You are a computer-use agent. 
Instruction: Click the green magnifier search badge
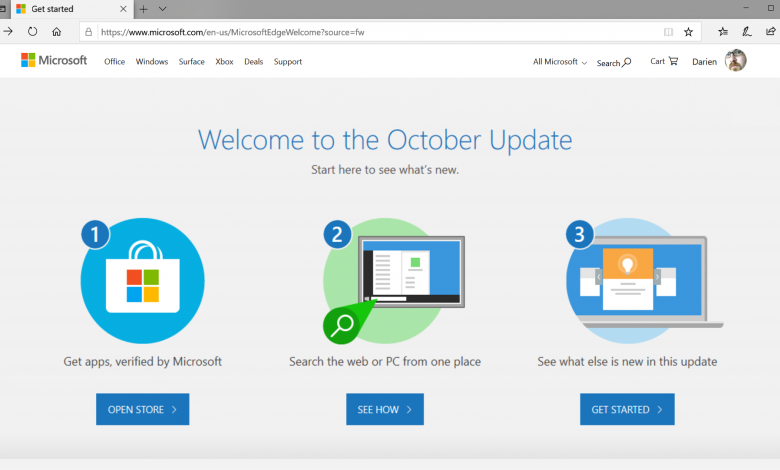[x=342, y=326]
